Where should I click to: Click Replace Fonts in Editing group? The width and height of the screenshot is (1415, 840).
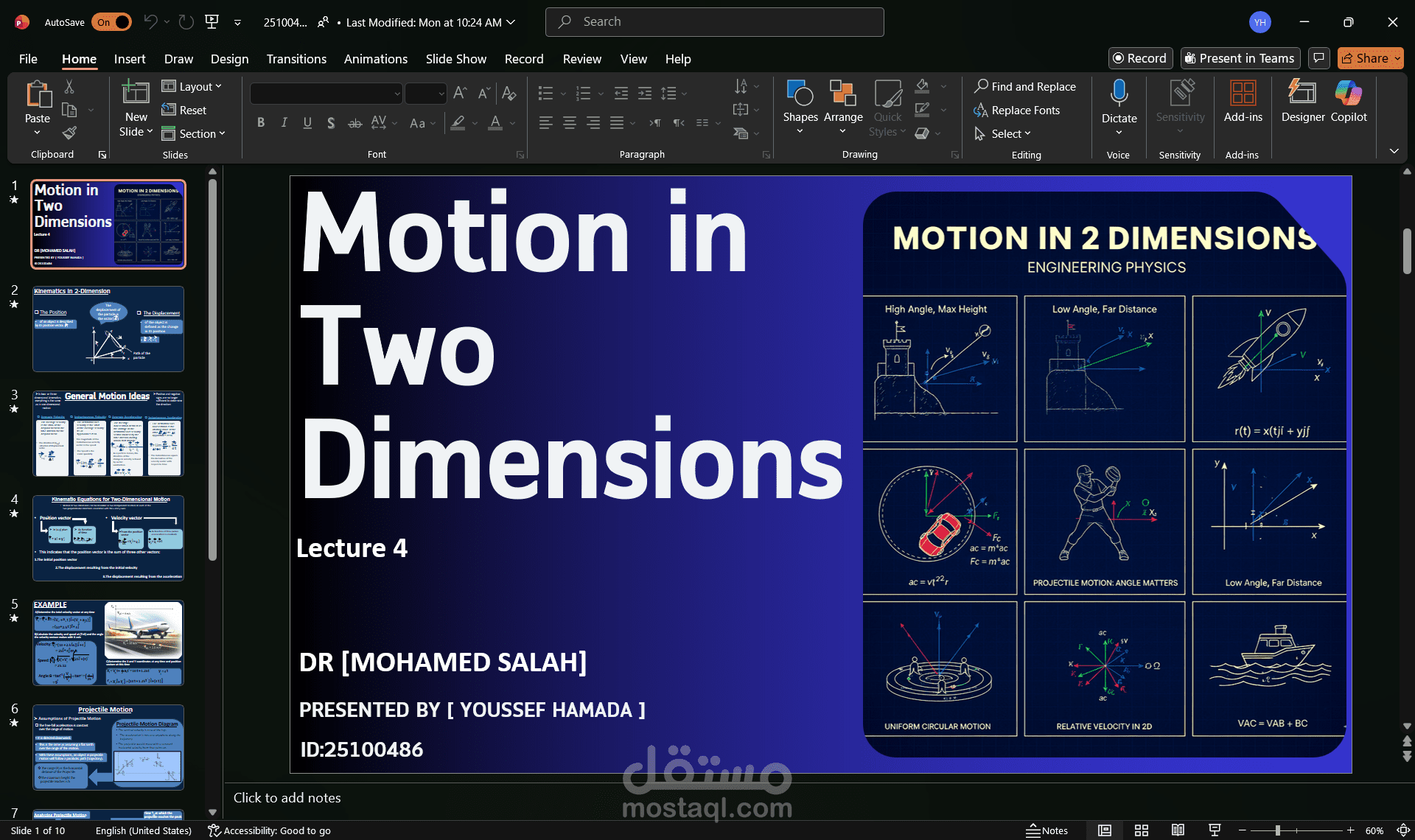tap(1017, 110)
